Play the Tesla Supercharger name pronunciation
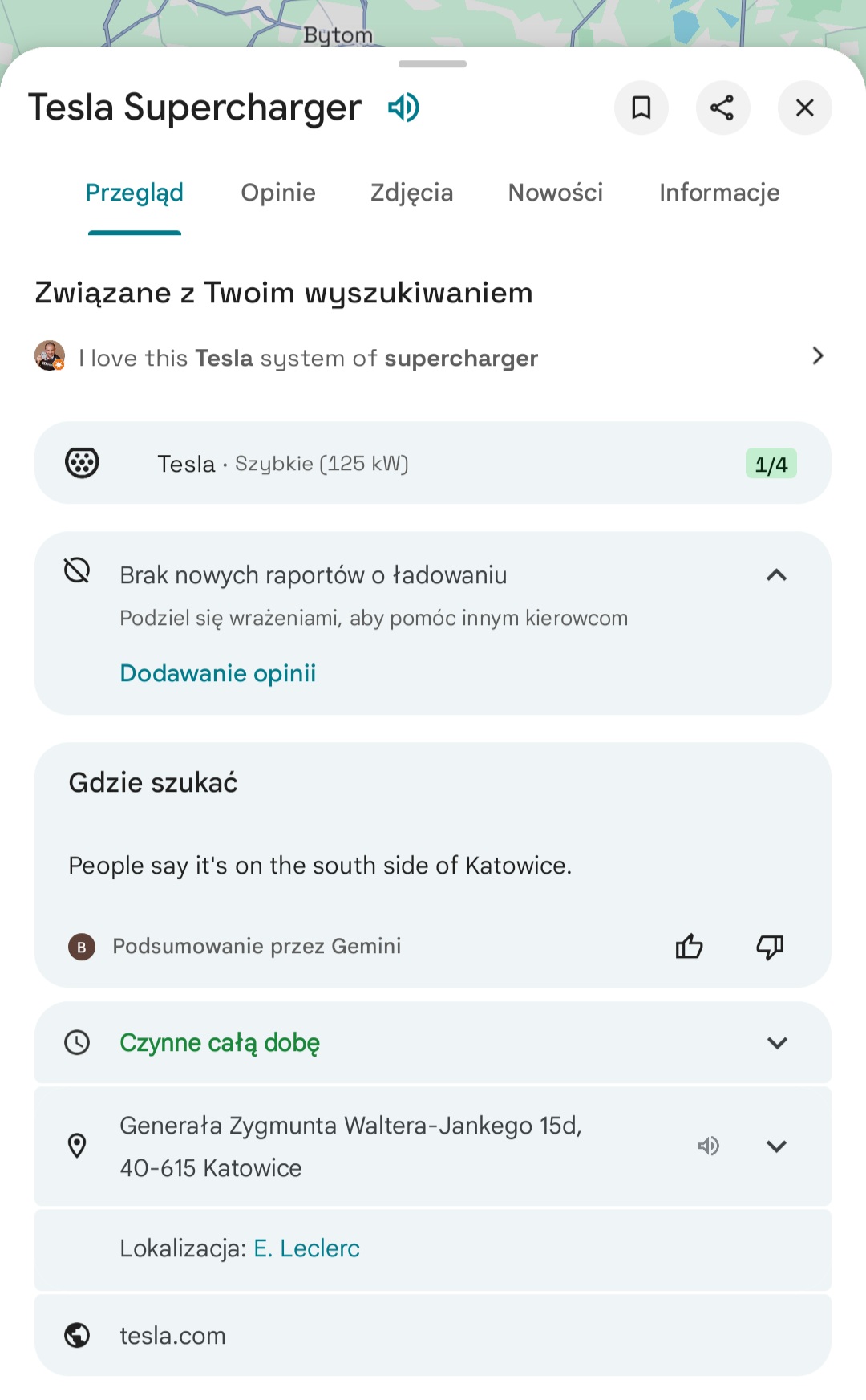 [x=403, y=108]
